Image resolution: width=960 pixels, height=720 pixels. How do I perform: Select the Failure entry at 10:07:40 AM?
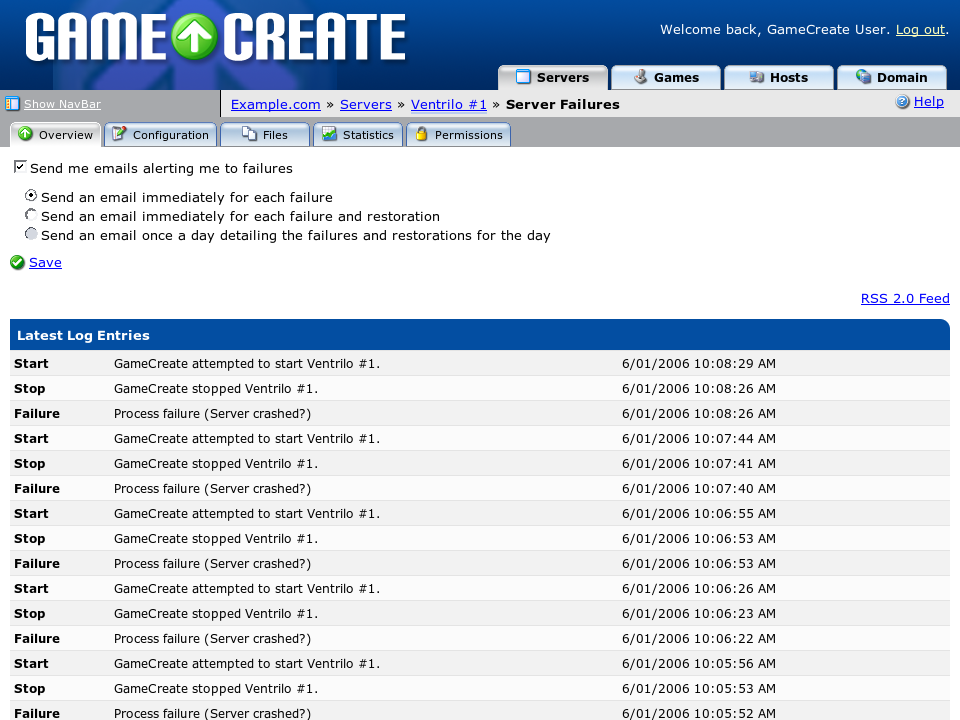click(x=479, y=489)
